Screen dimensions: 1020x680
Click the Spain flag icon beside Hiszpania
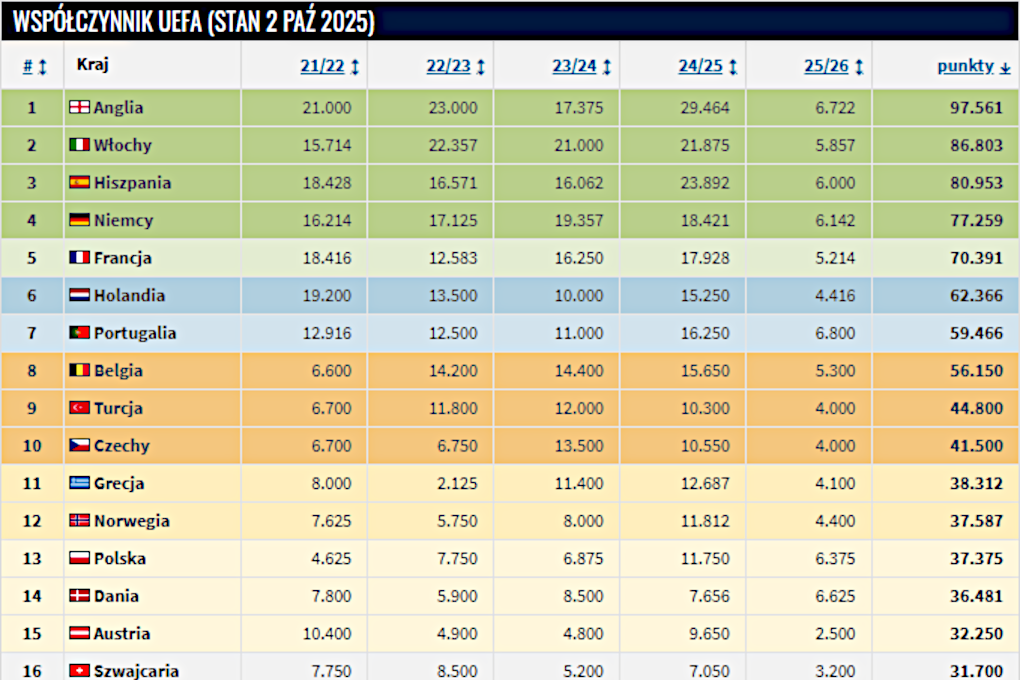tap(79, 183)
